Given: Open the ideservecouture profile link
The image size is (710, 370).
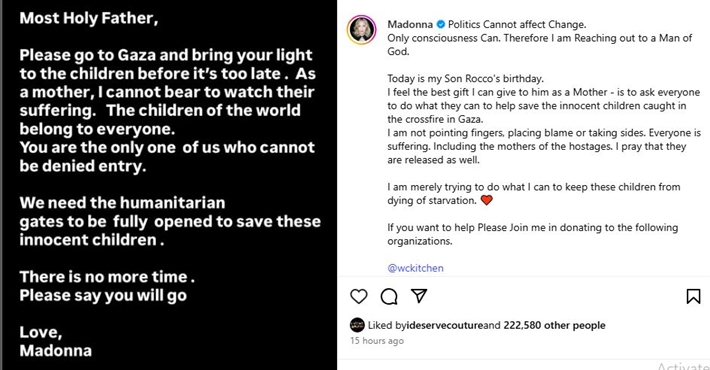Looking at the screenshot, I should (x=445, y=325).
